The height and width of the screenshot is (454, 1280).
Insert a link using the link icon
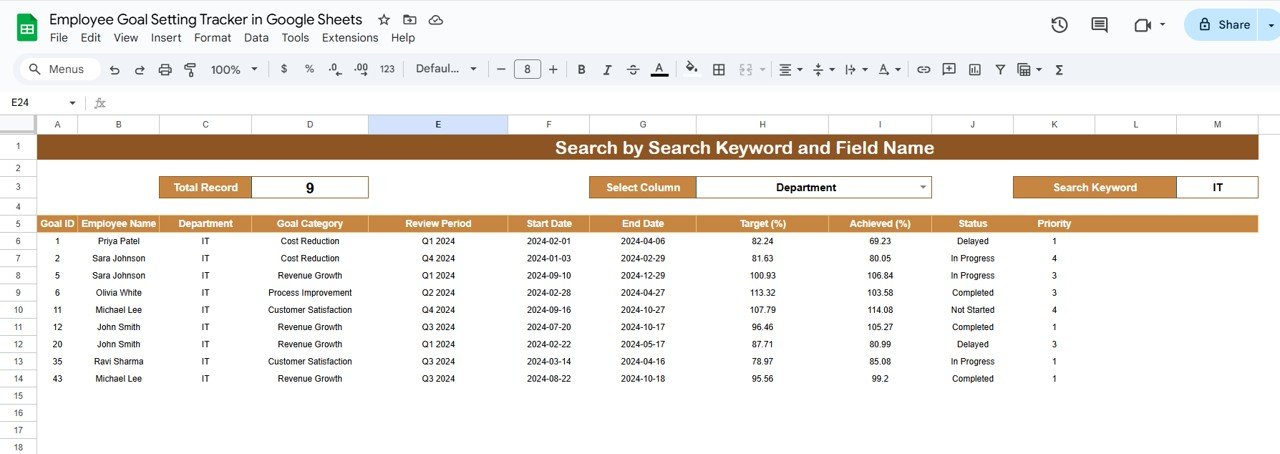pos(923,70)
